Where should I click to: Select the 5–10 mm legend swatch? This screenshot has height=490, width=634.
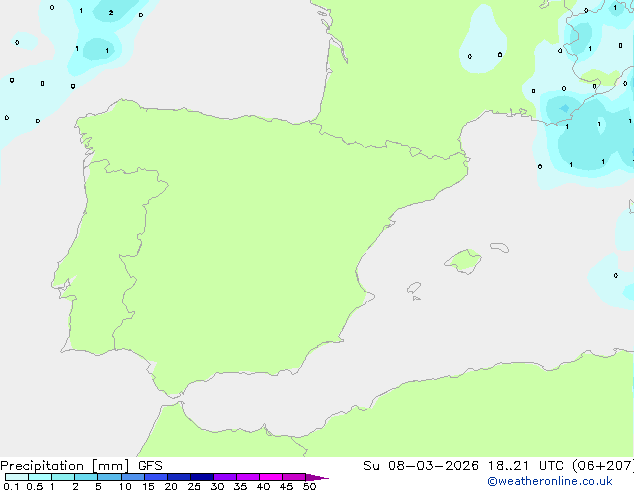click(110, 477)
